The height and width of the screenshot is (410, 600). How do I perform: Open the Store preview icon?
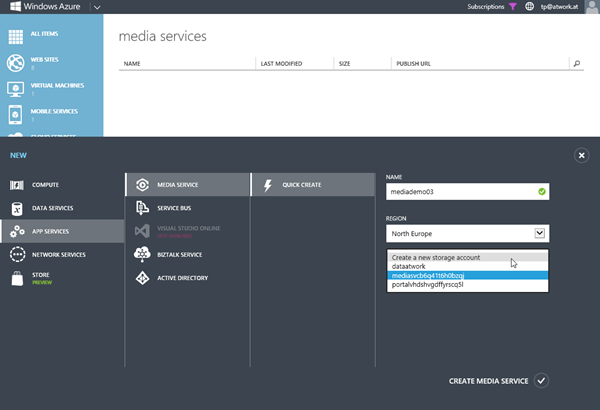tap(17, 279)
